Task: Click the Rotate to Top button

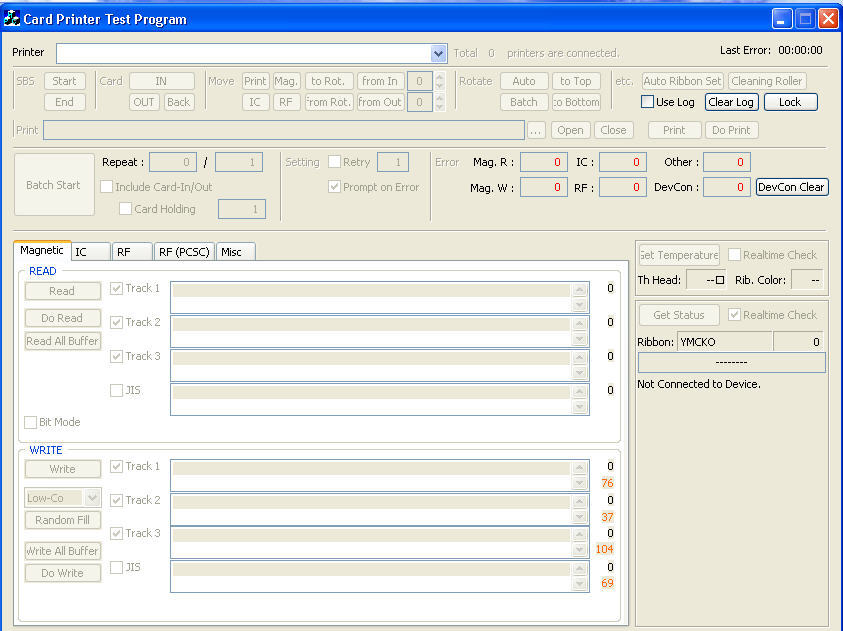Action: click(x=576, y=81)
